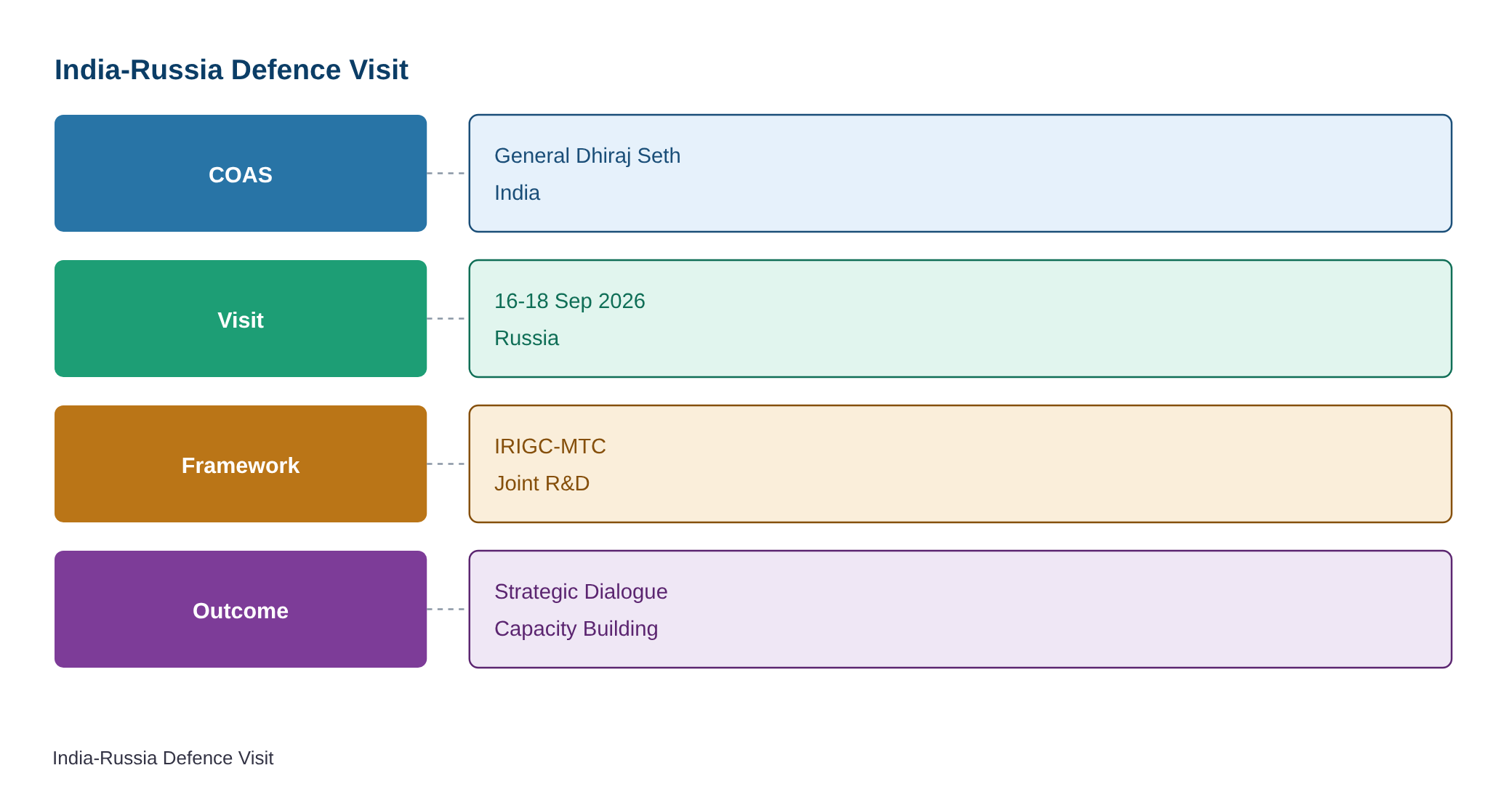
Task: Click empty area of light purple panel
Action: pyautogui.click(x=1054, y=609)
